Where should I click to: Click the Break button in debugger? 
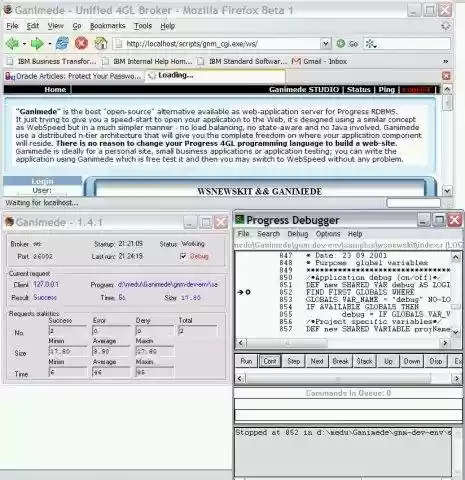tap(340, 361)
